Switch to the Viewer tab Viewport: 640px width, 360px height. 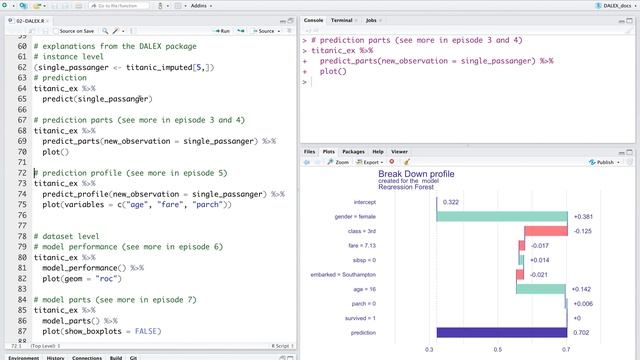tap(399, 152)
